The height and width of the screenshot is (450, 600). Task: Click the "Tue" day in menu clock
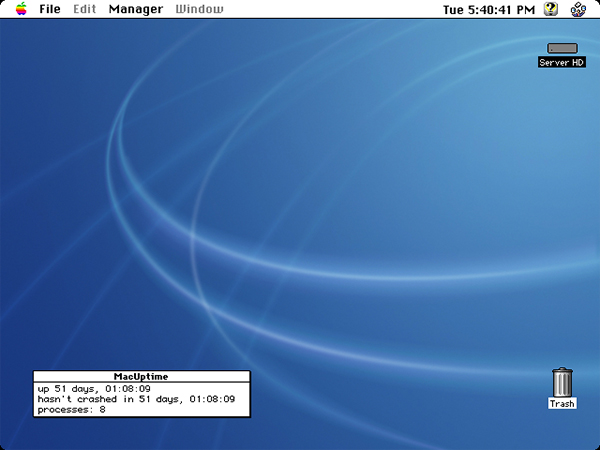click(453, 9)
